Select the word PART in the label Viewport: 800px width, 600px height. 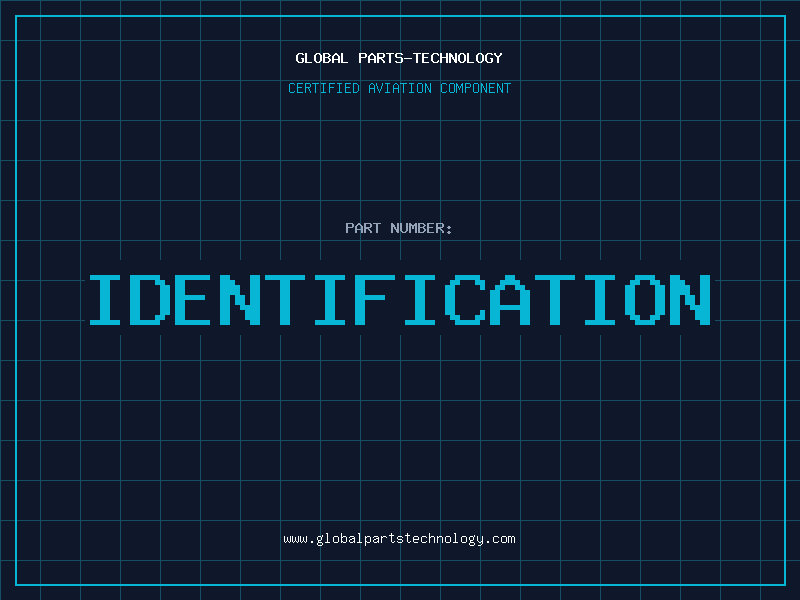[363, 229]
